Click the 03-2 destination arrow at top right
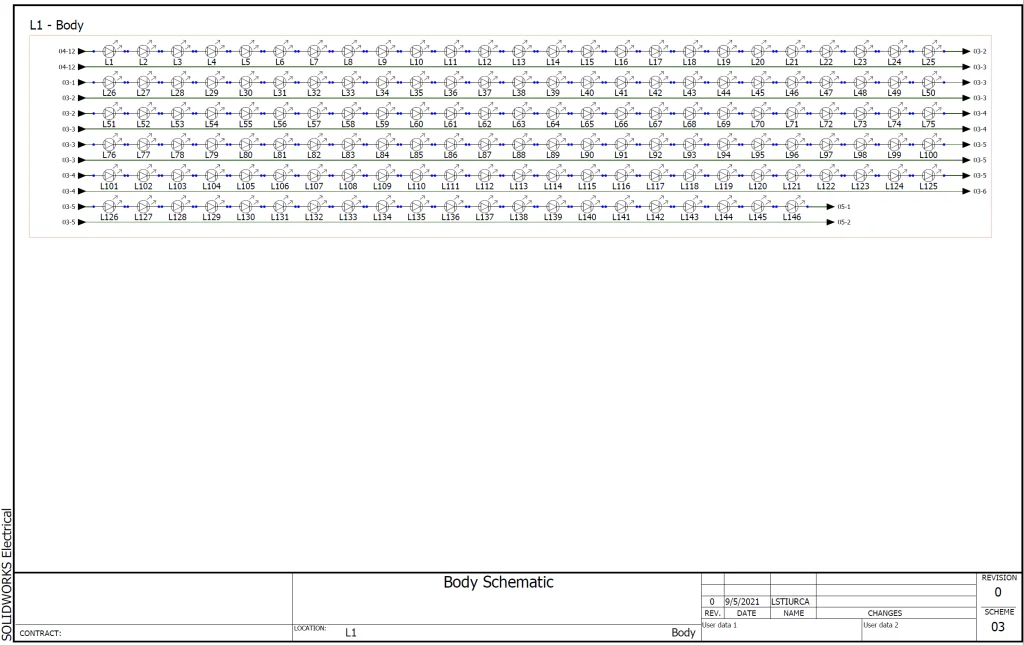1024x645 pixels. click(x=966, y=51)
